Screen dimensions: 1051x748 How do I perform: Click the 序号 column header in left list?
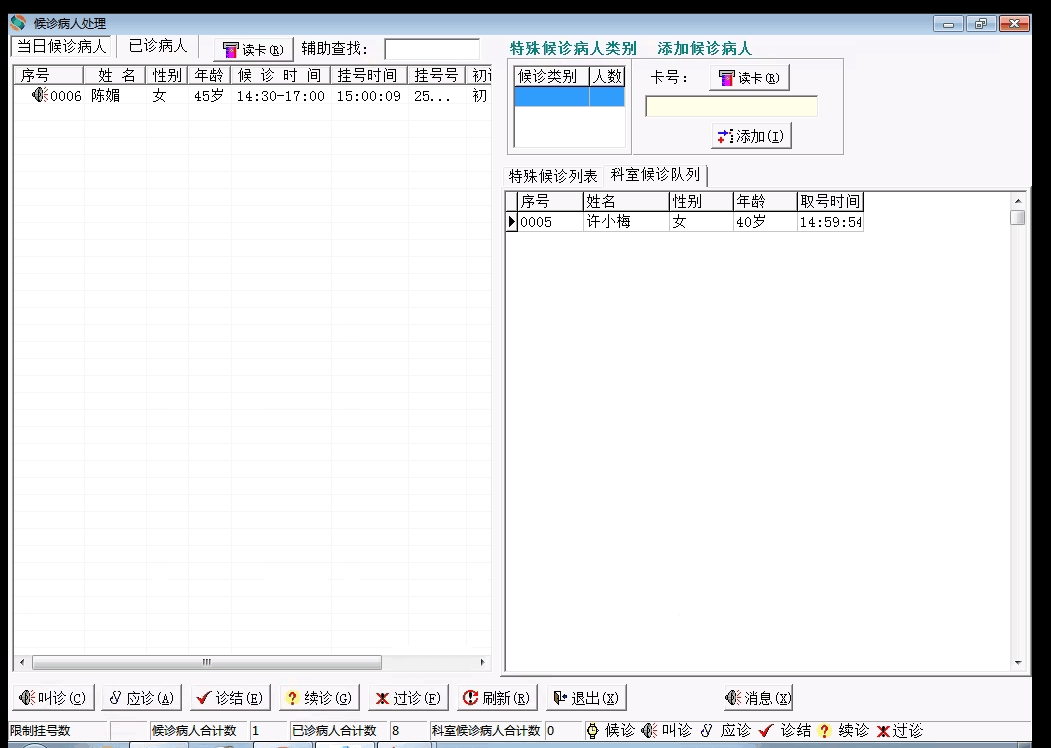click(x=48, y=75)
